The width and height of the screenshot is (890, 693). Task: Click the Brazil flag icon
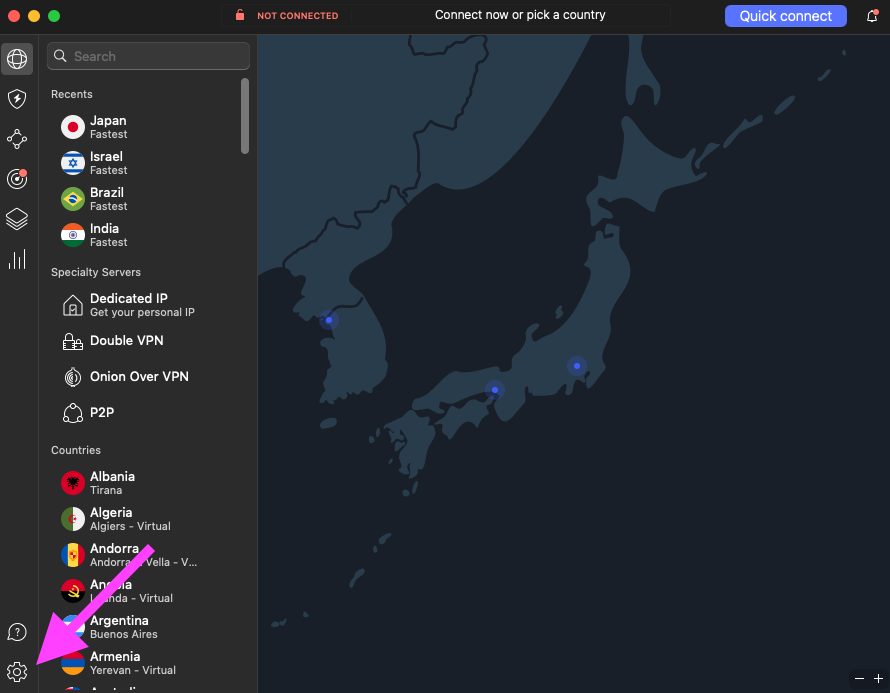[x=73, y=199]
